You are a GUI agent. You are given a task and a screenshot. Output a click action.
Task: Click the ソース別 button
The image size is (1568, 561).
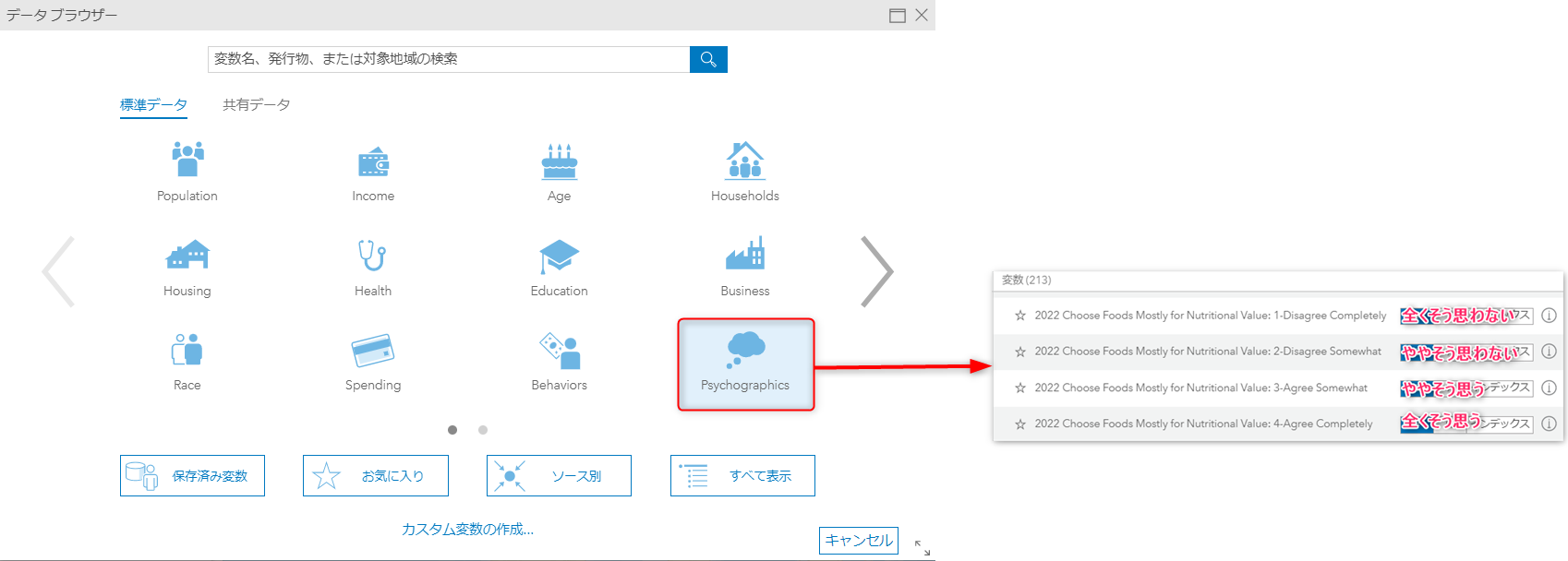pyautogui.click(x=559, y=475)
